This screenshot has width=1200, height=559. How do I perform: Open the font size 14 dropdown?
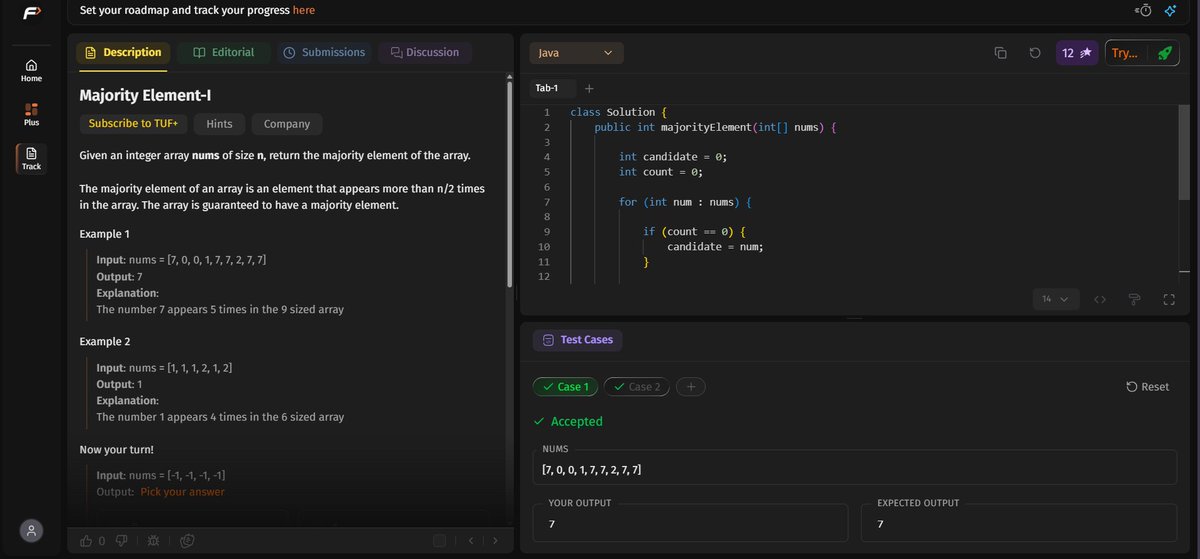tap(1056, 299)
